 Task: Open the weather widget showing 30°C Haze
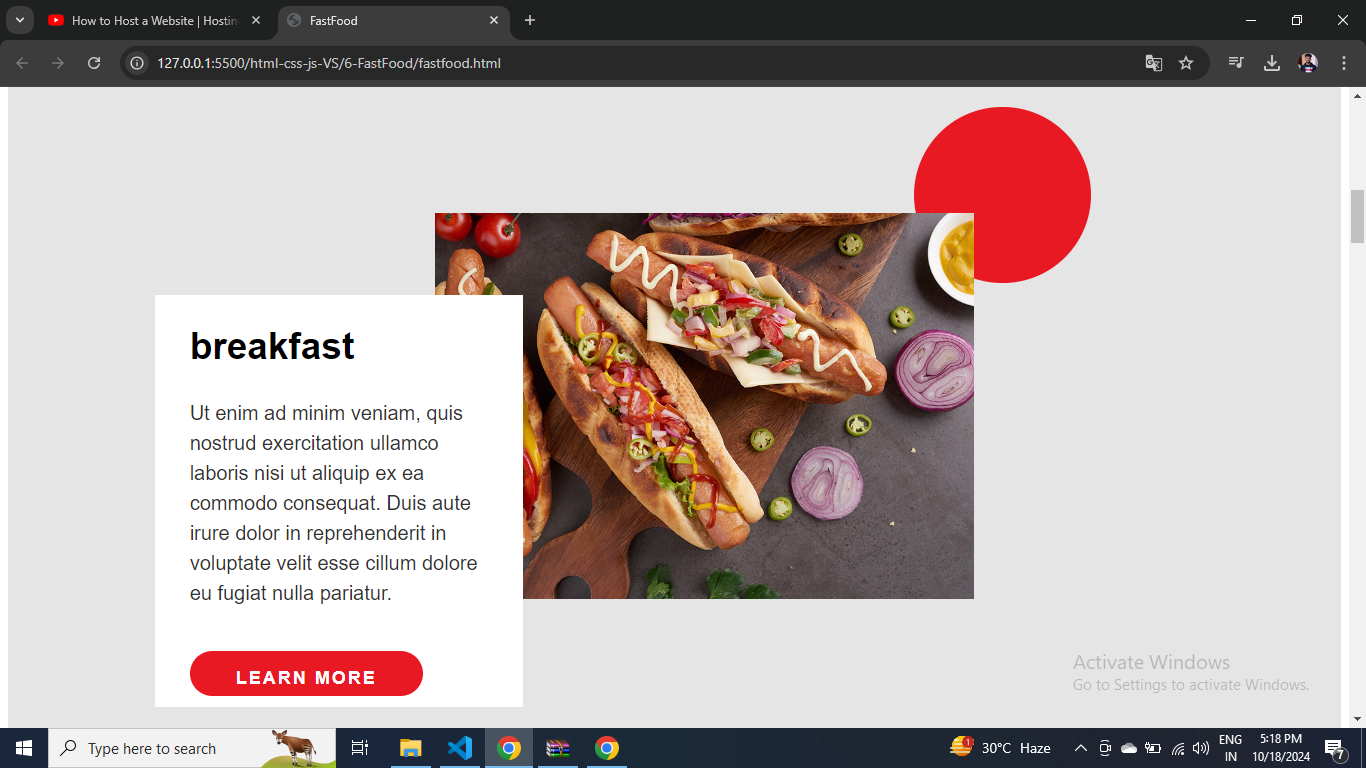[x=1001, y=748]
